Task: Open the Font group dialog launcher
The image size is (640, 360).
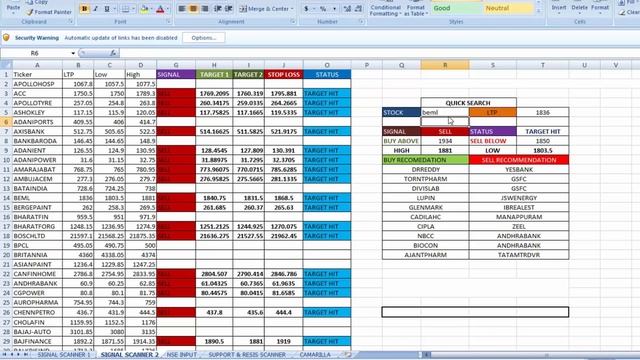Action: click(x=169, y=21)
